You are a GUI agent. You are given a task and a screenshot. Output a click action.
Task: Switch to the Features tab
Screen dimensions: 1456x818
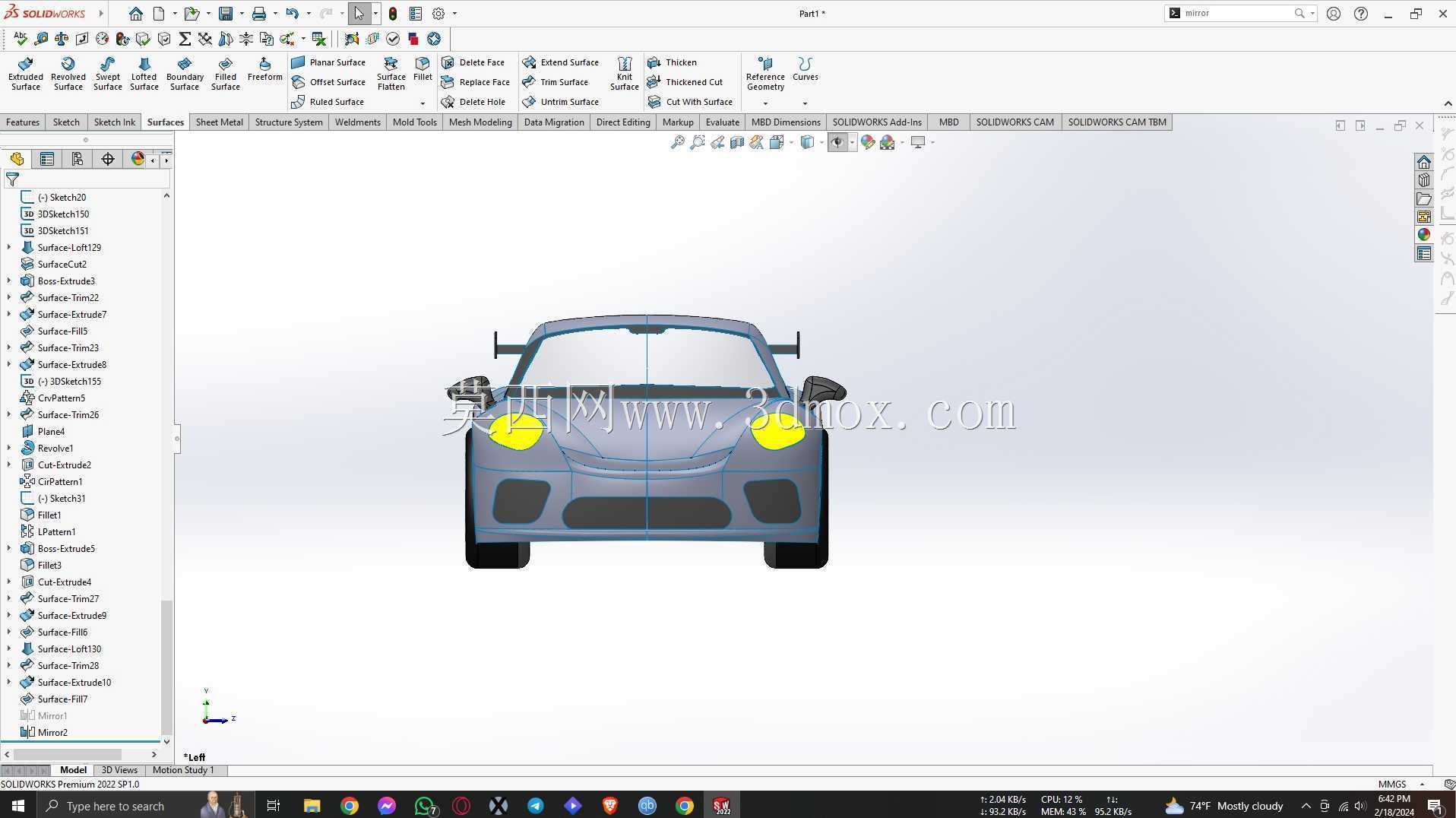click(x=23, y=122)
